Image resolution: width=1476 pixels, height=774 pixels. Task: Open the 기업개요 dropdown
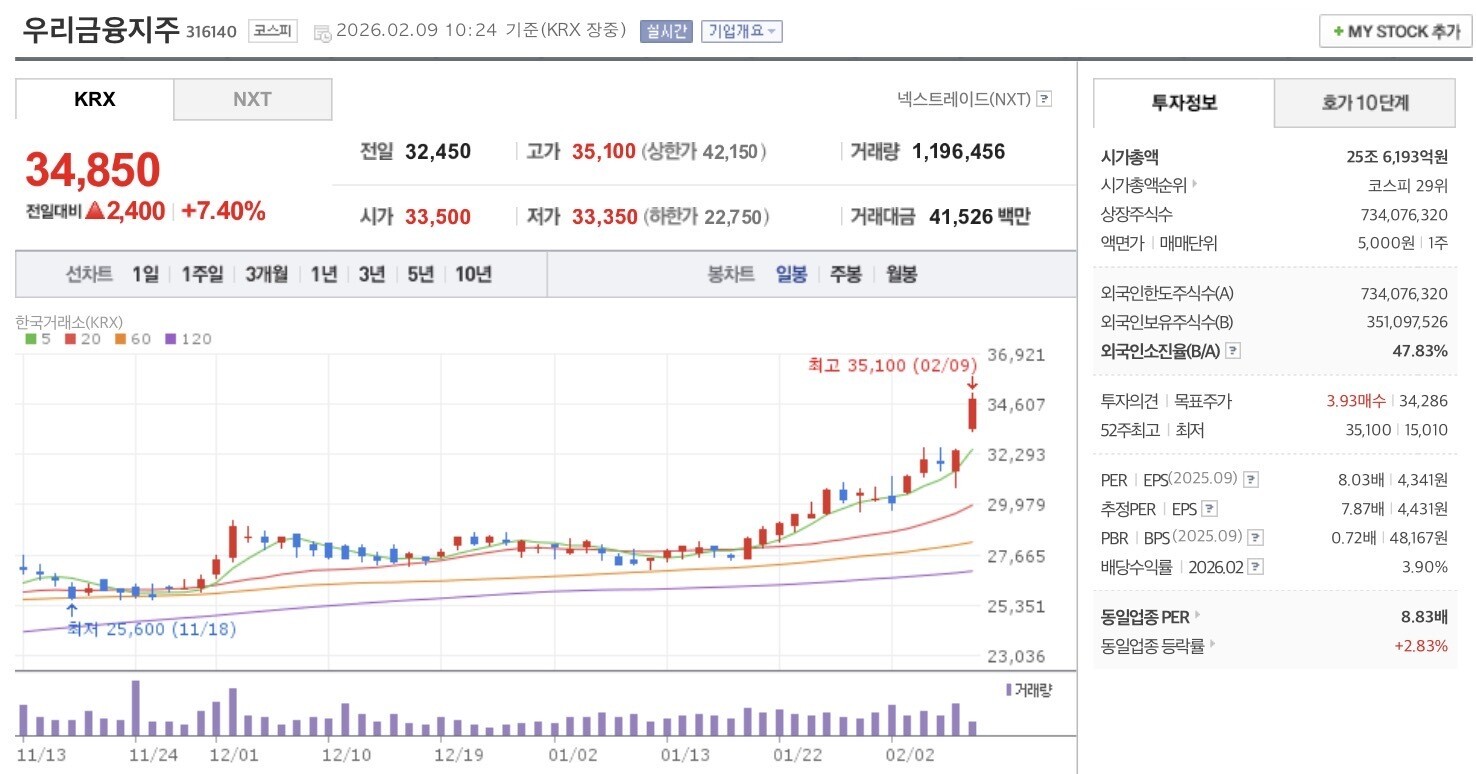tap(741, 31)
